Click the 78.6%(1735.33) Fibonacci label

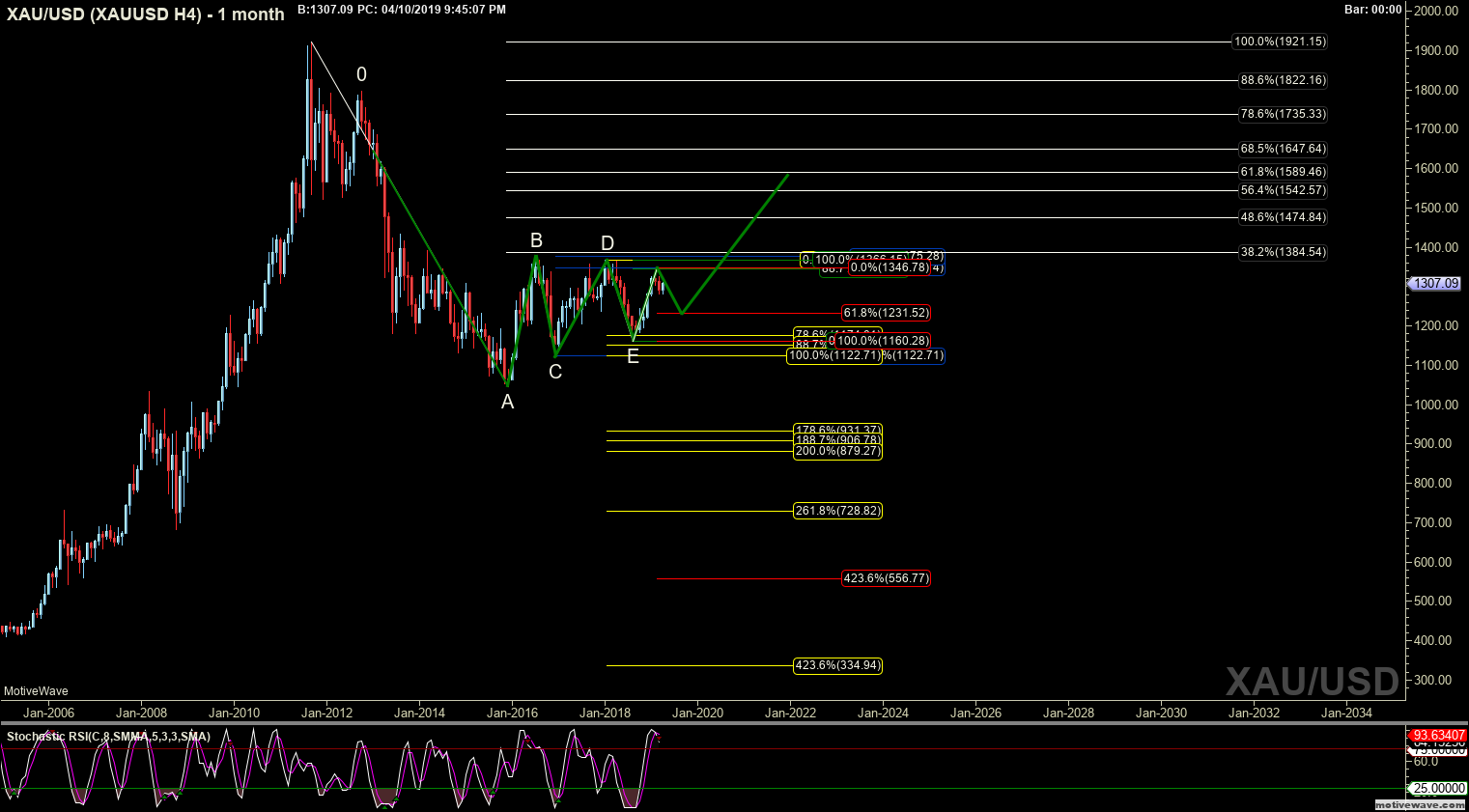[x=1283, y=114]
